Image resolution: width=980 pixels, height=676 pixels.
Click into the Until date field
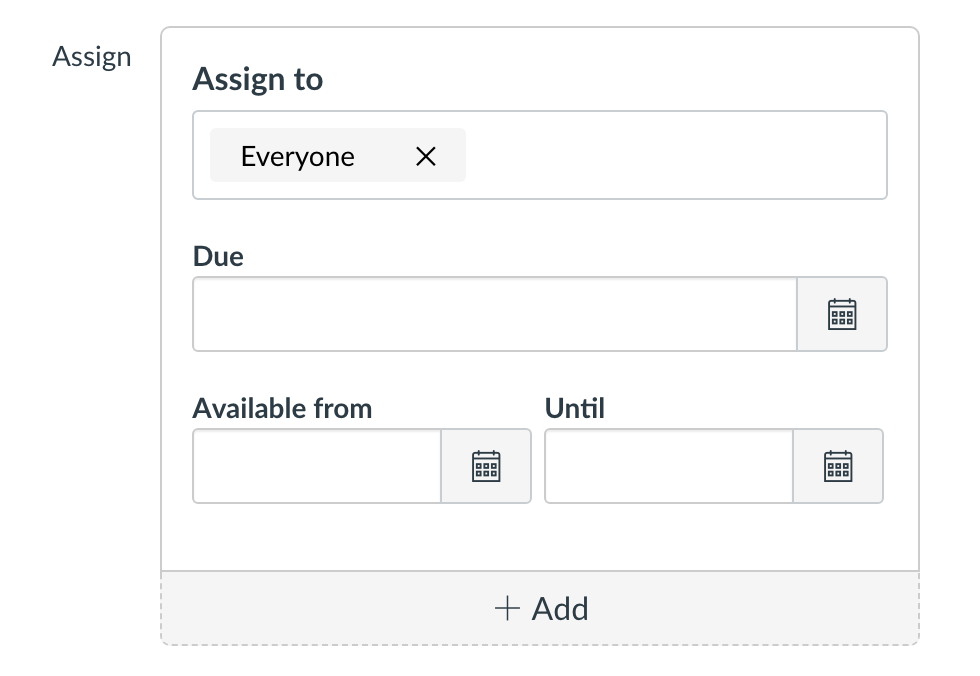[668, 466]
